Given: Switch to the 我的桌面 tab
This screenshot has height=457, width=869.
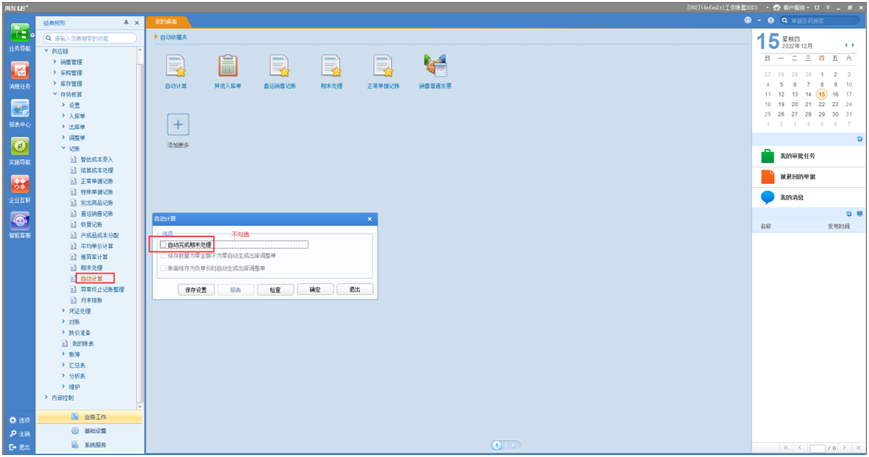Looking at the screenshot, I should (x=166, y=21).
